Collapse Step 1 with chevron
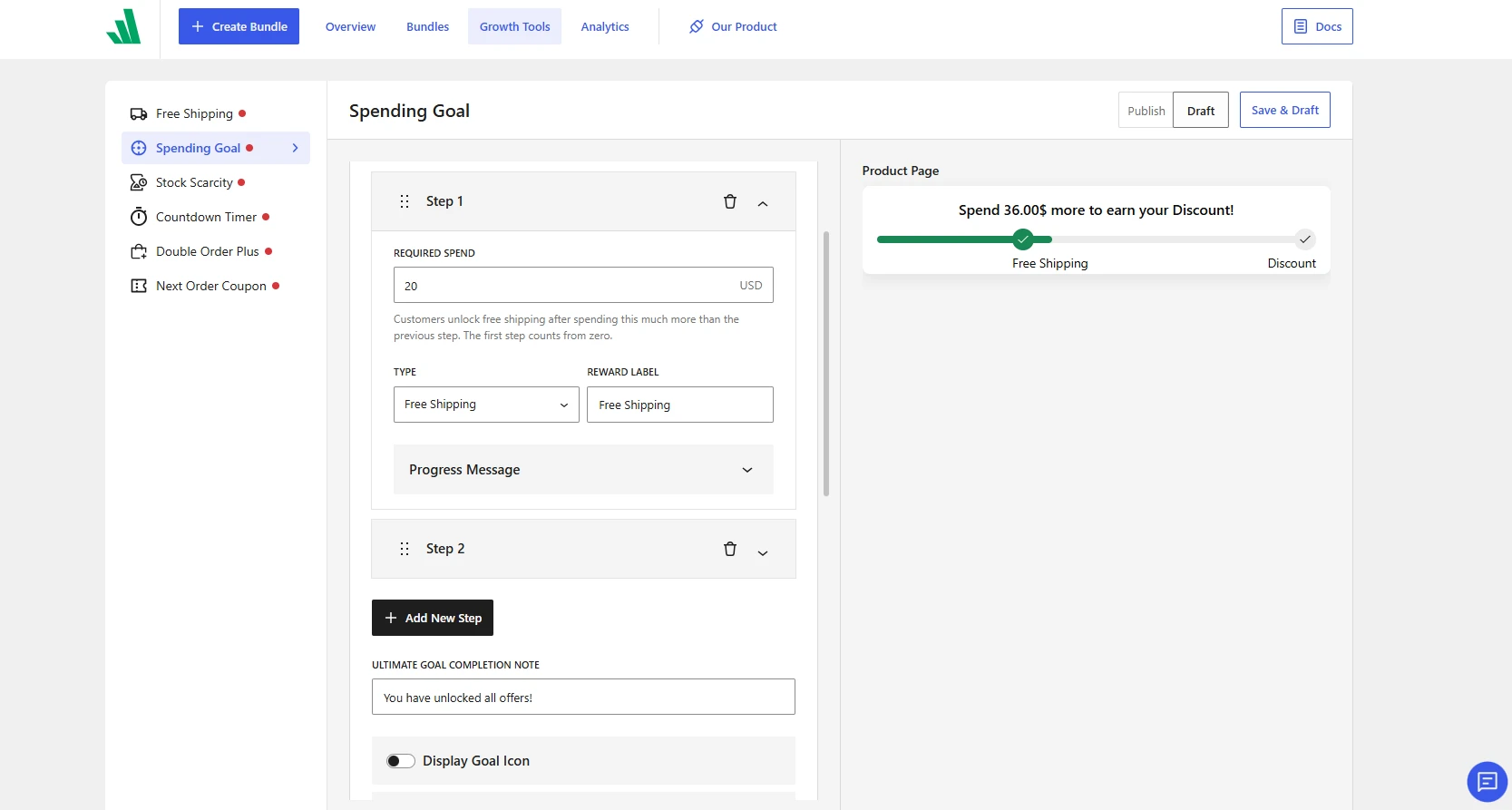Screen dimensions: 1512x810 coord(763,203)
